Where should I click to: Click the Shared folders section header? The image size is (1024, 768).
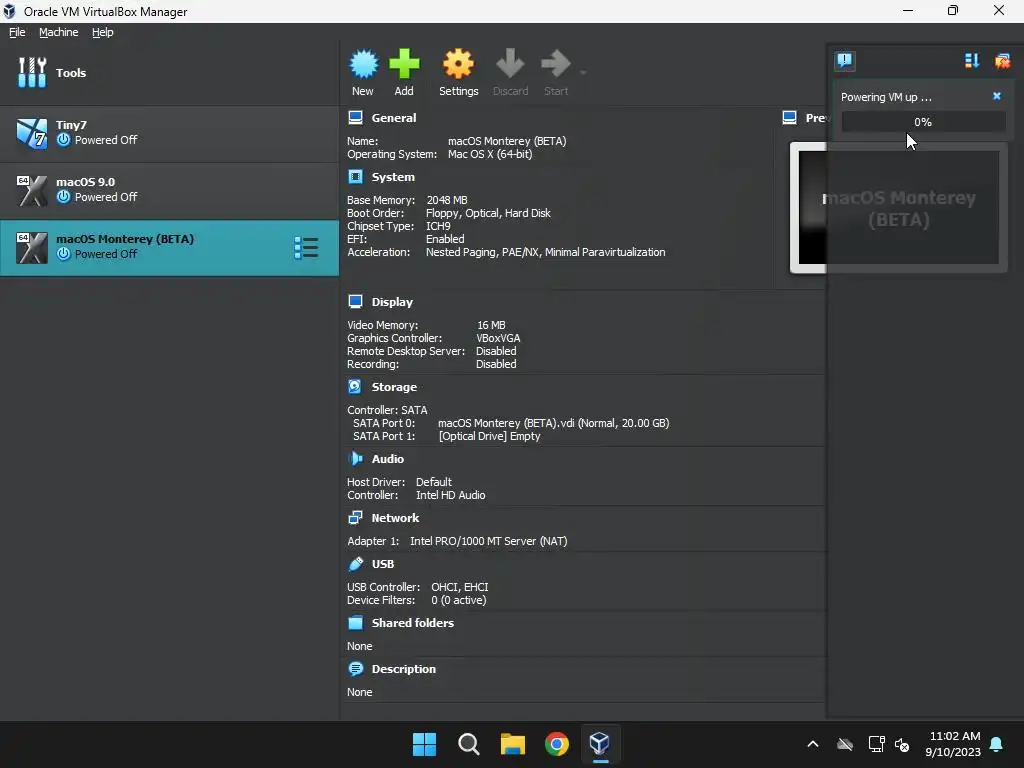pos(413,622)
